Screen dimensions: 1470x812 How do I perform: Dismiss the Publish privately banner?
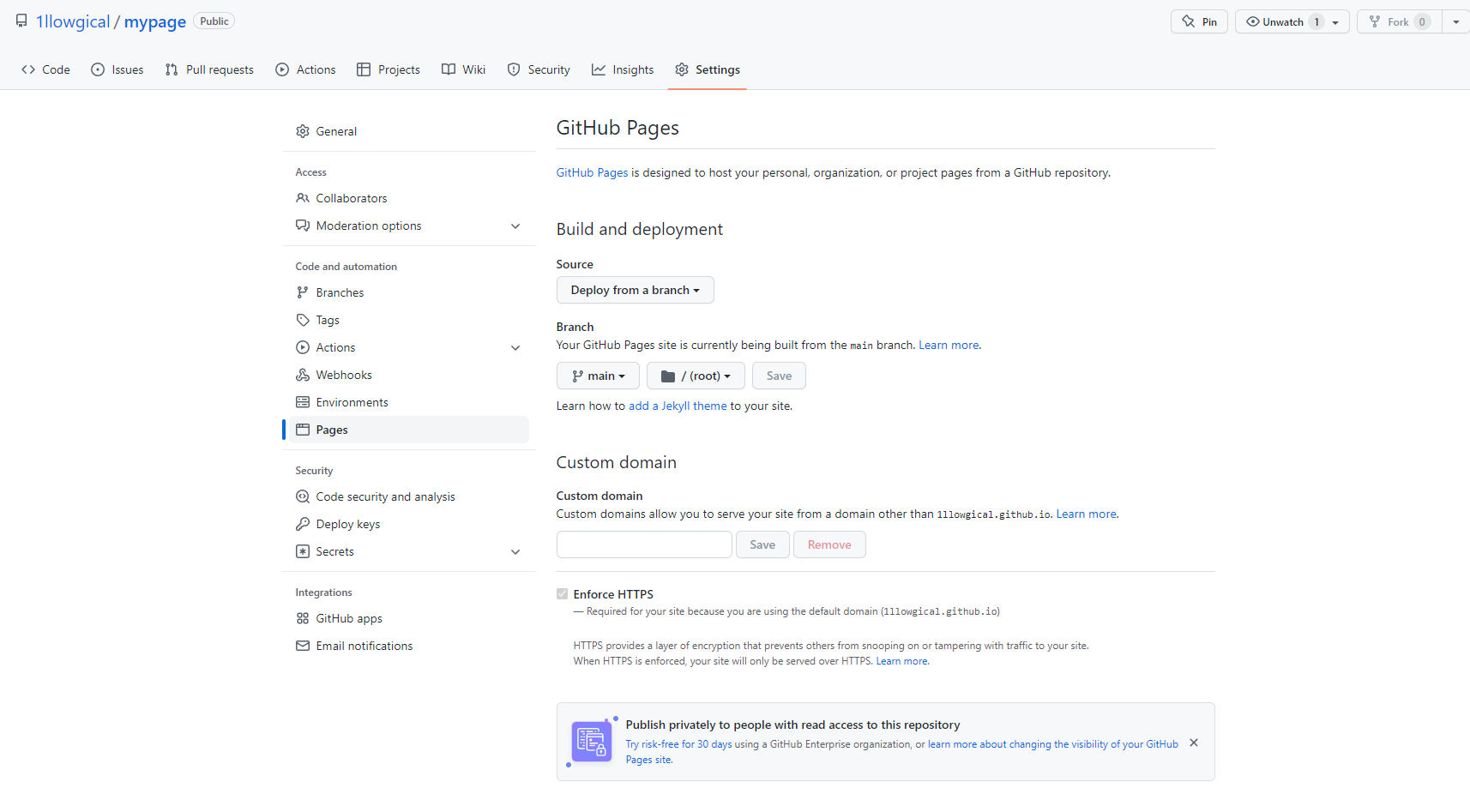tap(1194, 743)
